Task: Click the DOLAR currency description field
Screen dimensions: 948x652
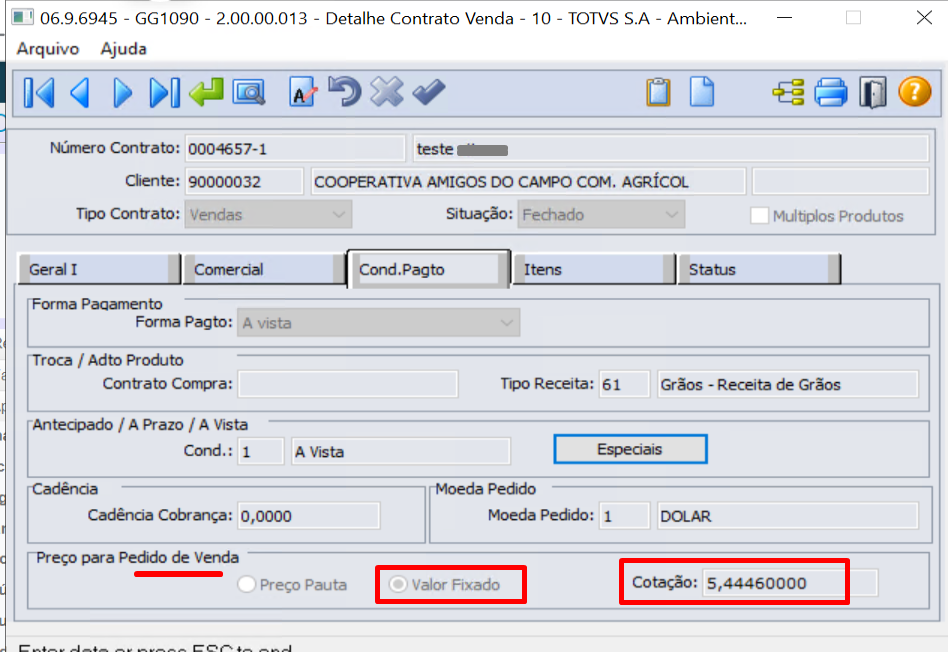Action: [788, 516]
